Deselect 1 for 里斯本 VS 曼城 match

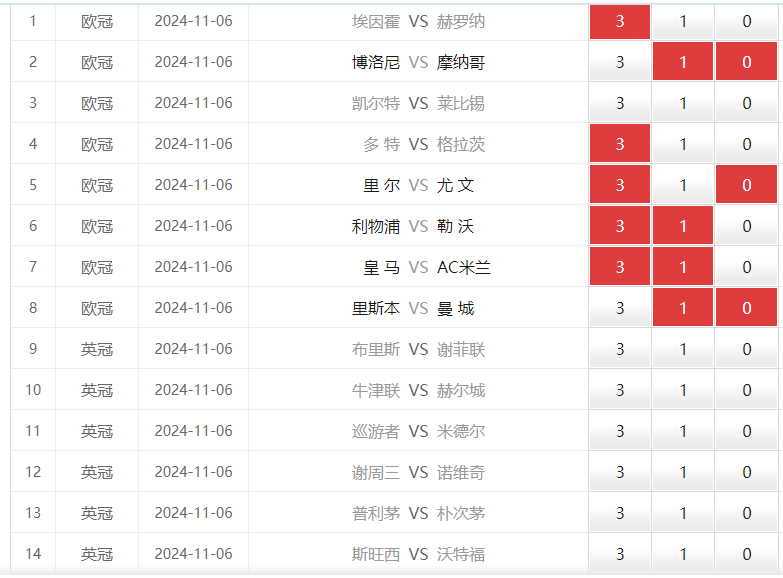coord(683,308)
